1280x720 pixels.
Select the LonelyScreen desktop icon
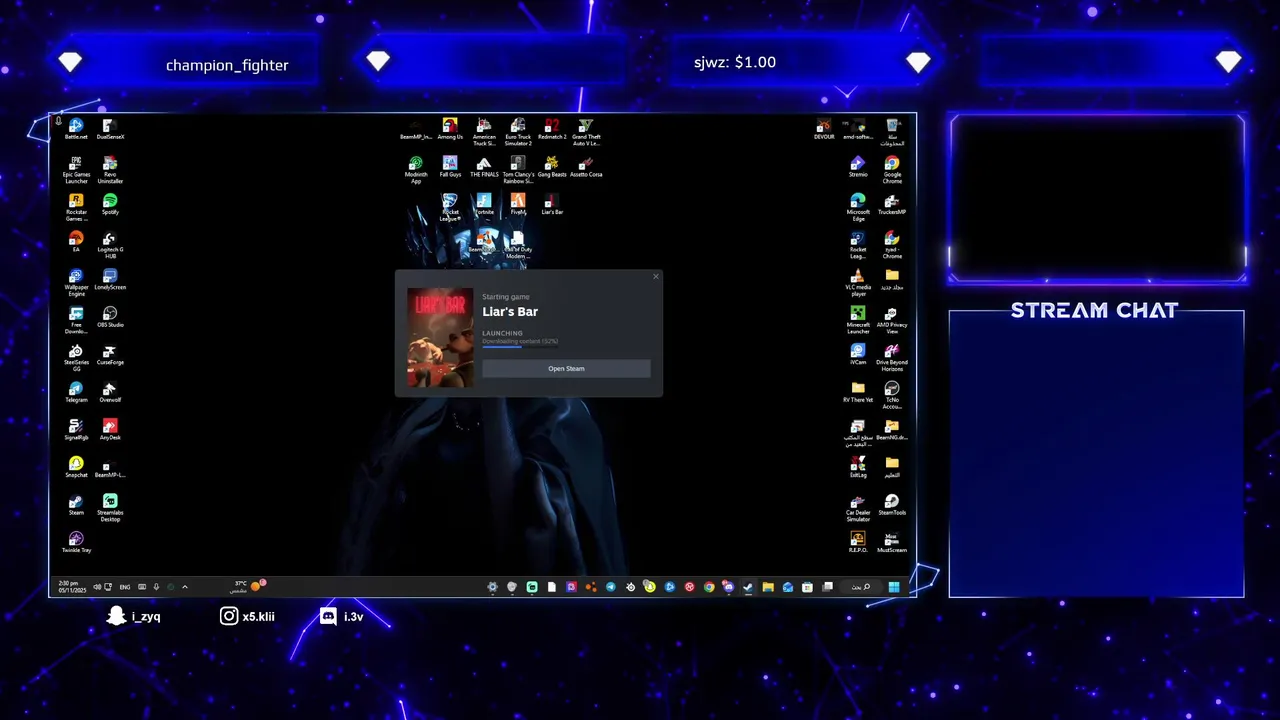click(x=110, y=279)
